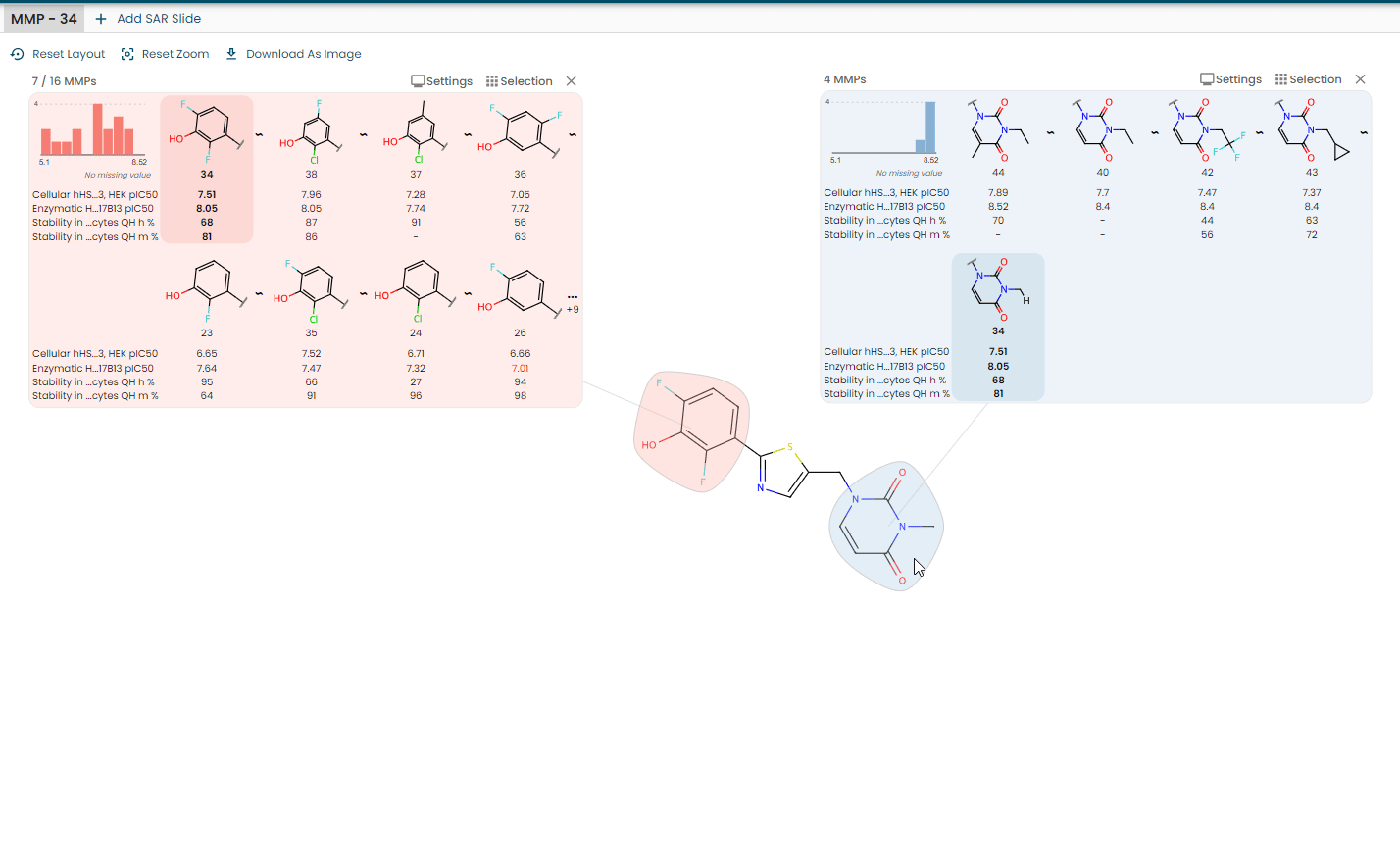This screenshot has height=863, width=1400.
Task: Click the red-highlighted fluorophenol ring fragment
Action: point(692,431)
